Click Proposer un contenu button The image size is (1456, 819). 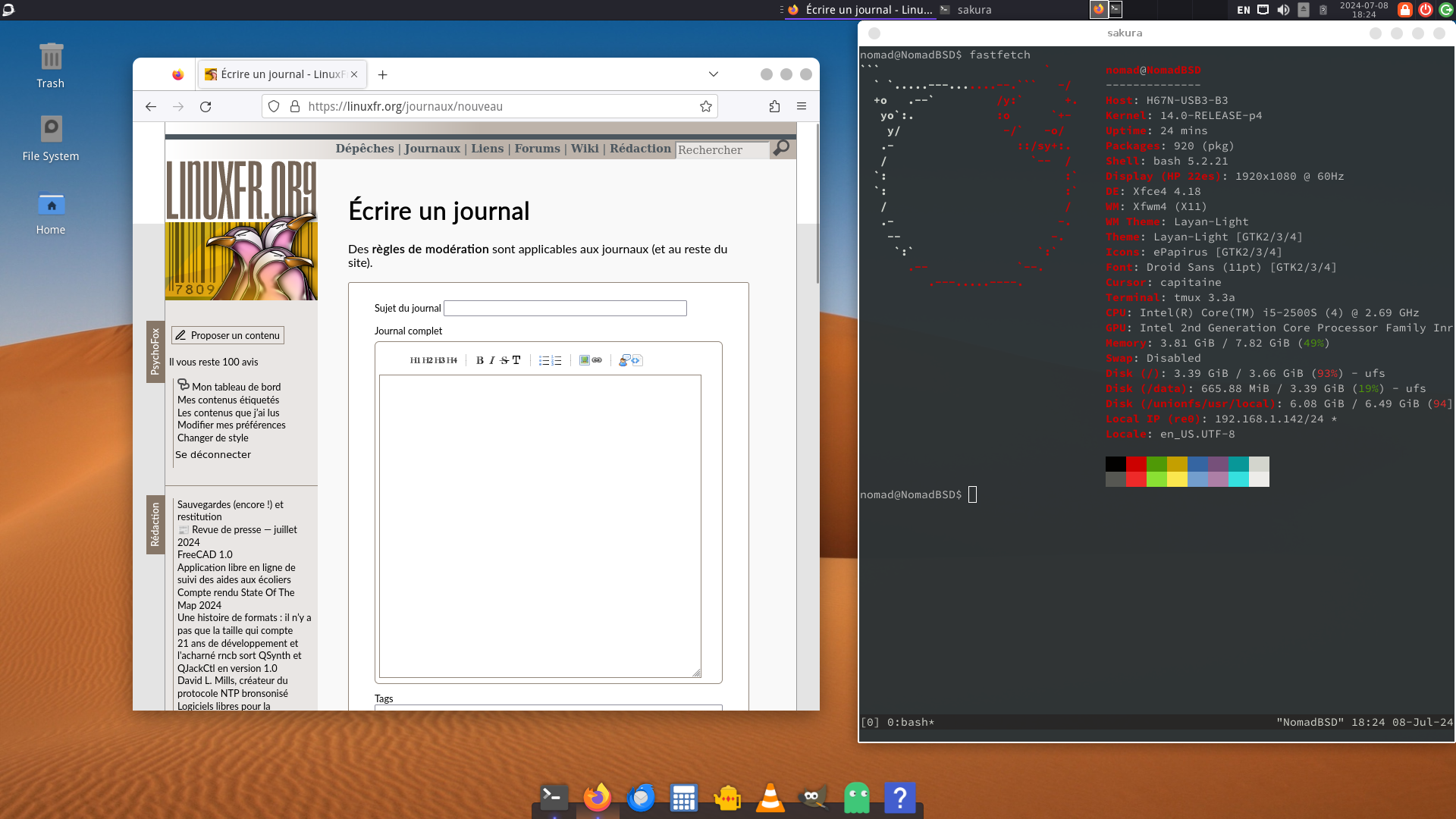tap(228, 335)
